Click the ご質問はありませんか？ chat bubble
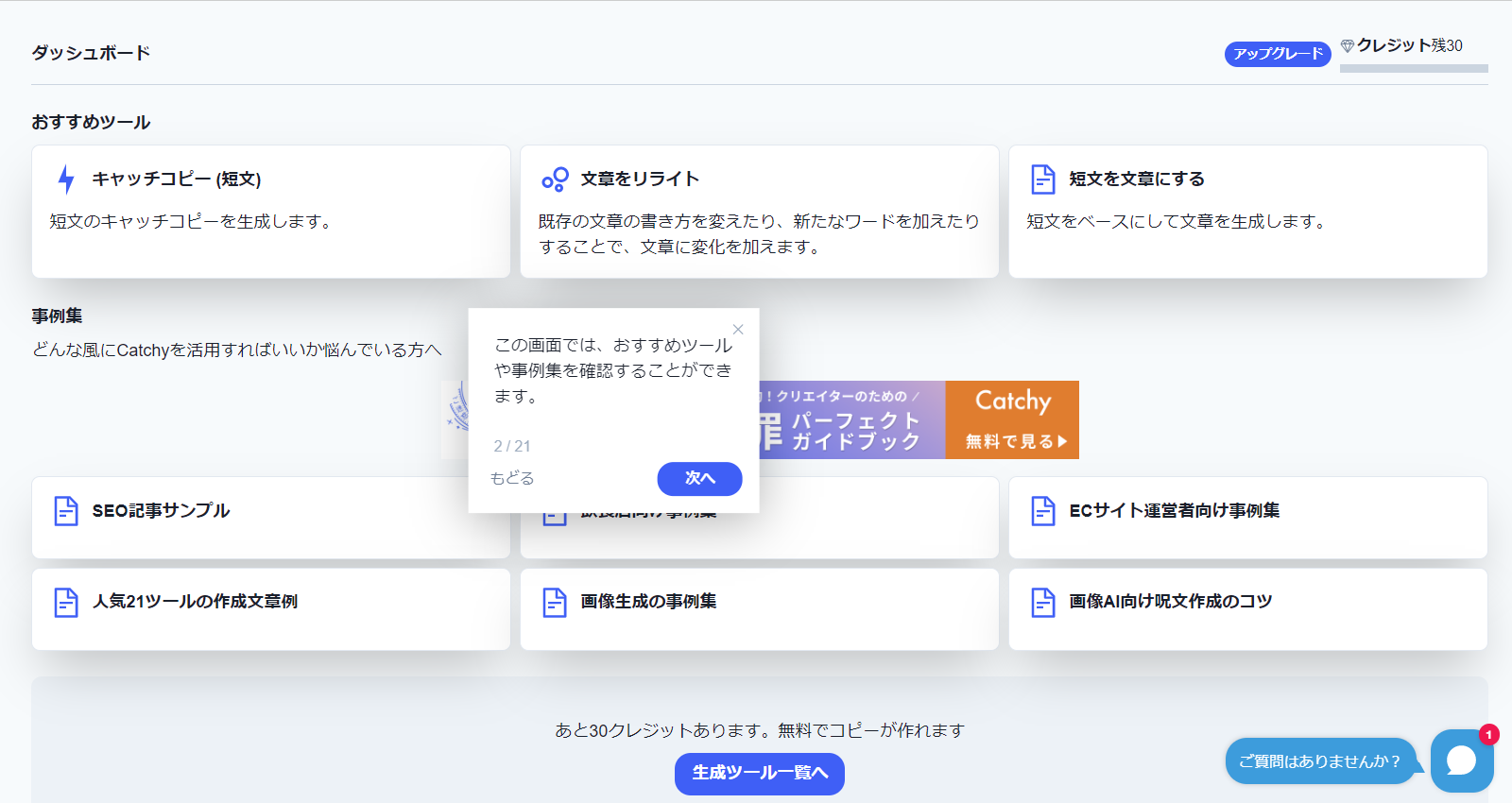 click(1320, 761)
